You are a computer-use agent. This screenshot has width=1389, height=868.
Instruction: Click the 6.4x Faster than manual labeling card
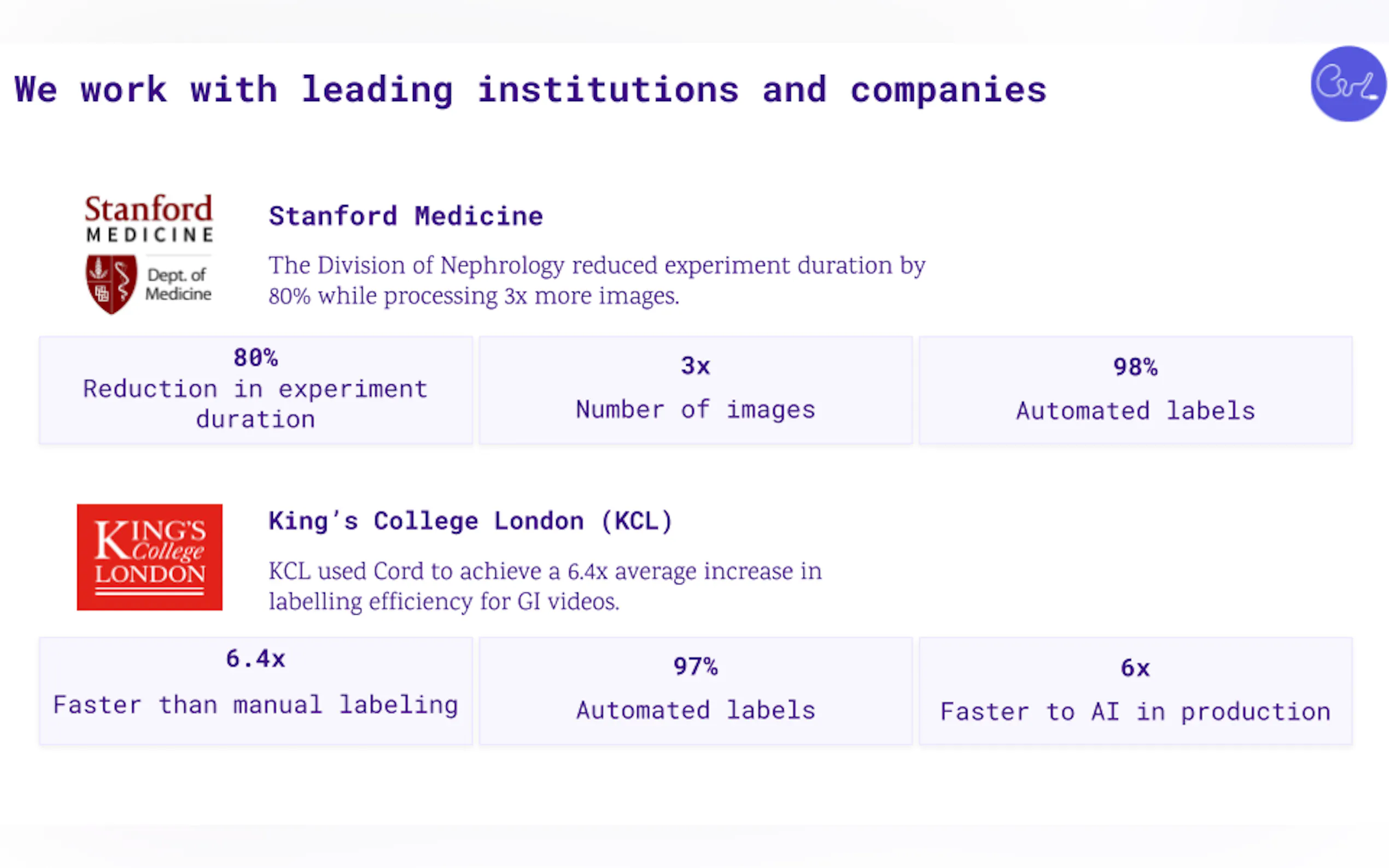[255, 690]
